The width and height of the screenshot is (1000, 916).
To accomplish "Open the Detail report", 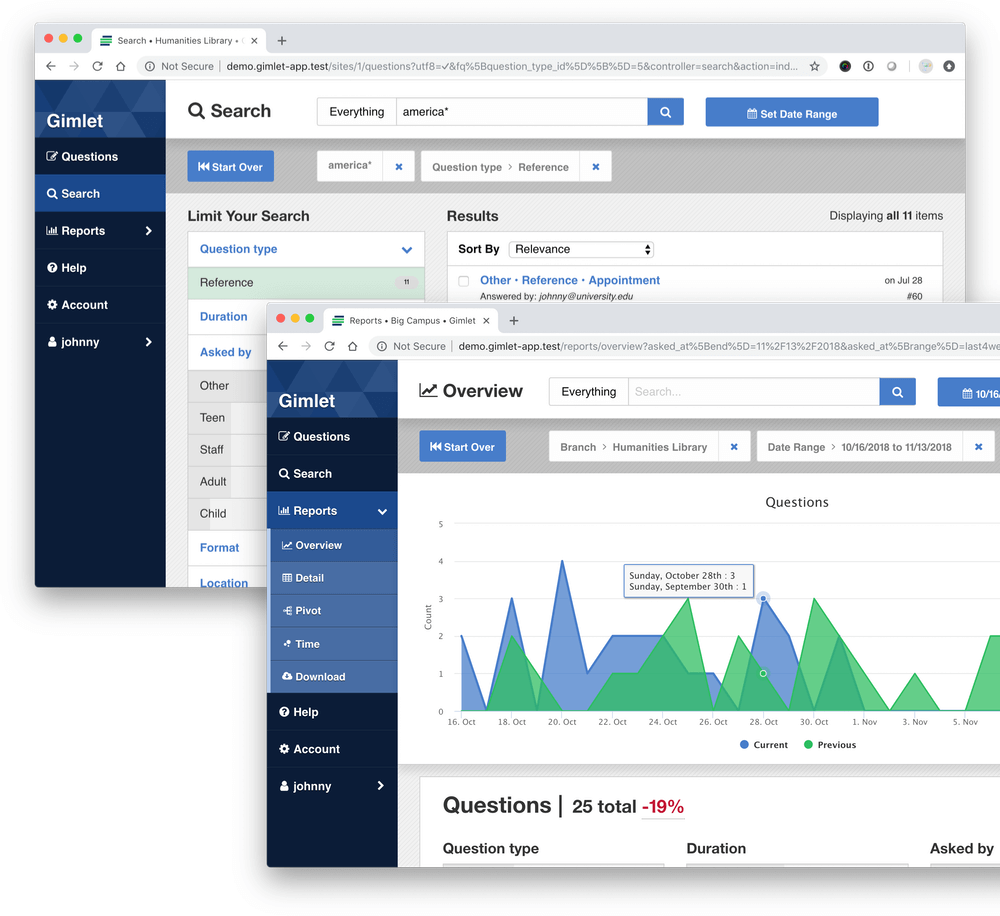I will tap(334, 578).
